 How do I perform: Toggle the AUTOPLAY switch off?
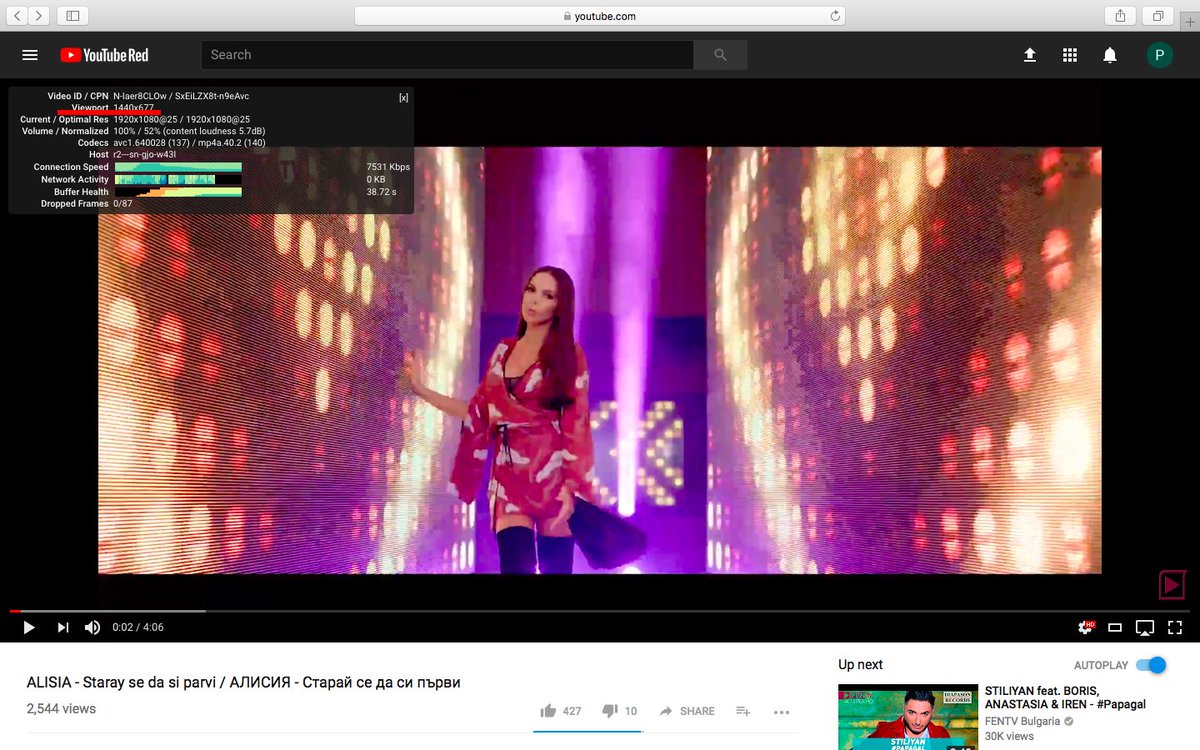click(x=1151, y=665)
